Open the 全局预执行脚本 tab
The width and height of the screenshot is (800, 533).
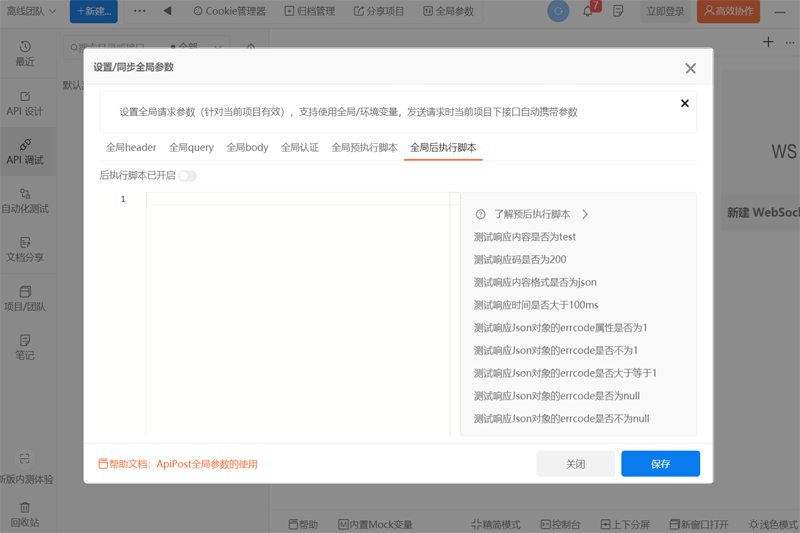364,147
